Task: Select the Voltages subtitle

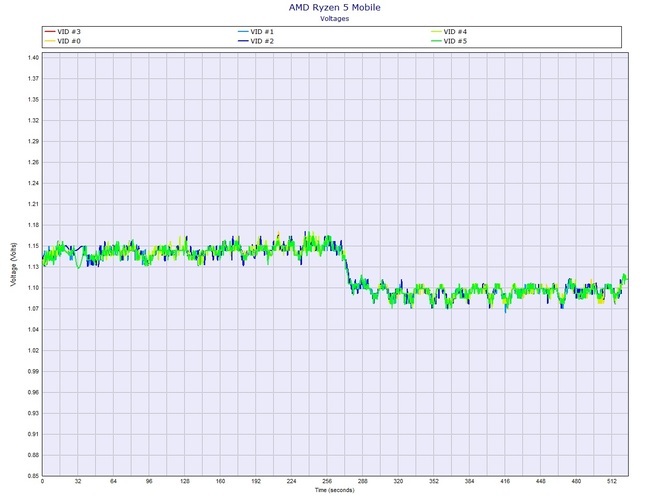Action: click(x=335, y=18)
